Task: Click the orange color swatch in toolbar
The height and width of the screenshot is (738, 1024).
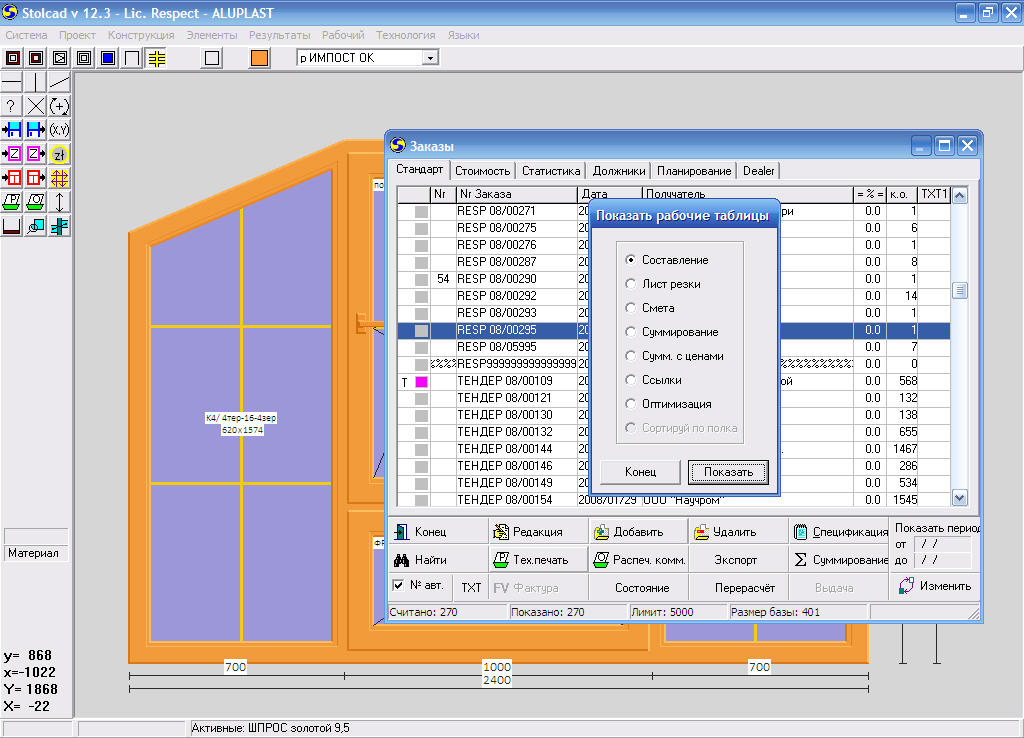Action: click(259, 58)
